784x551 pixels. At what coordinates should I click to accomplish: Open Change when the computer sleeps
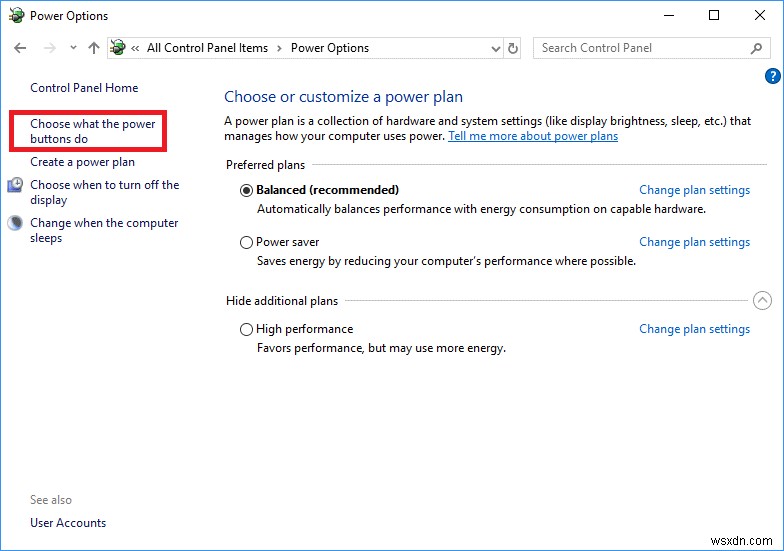pos(104,230)
